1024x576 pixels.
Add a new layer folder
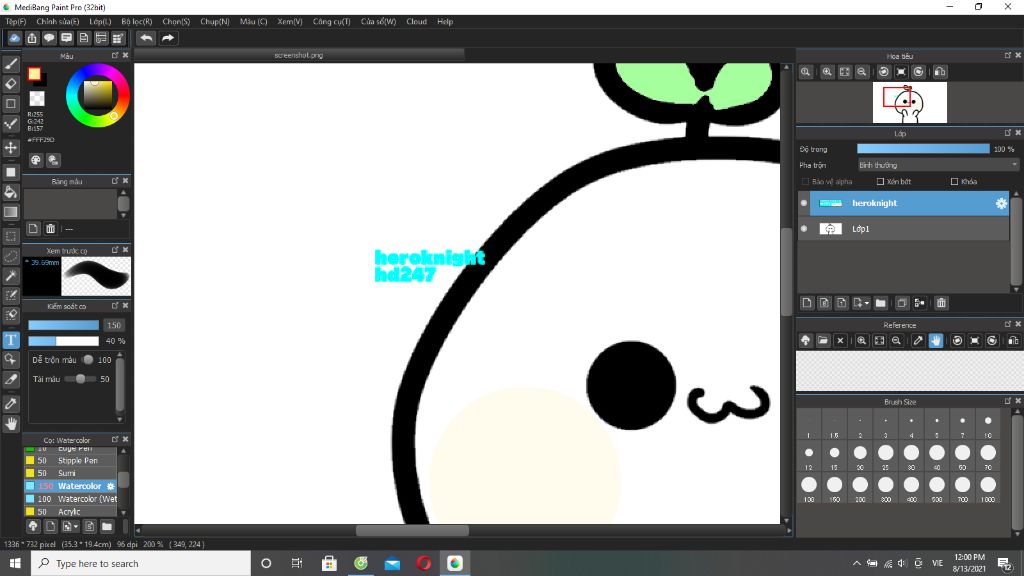click(x=880, y=303)
